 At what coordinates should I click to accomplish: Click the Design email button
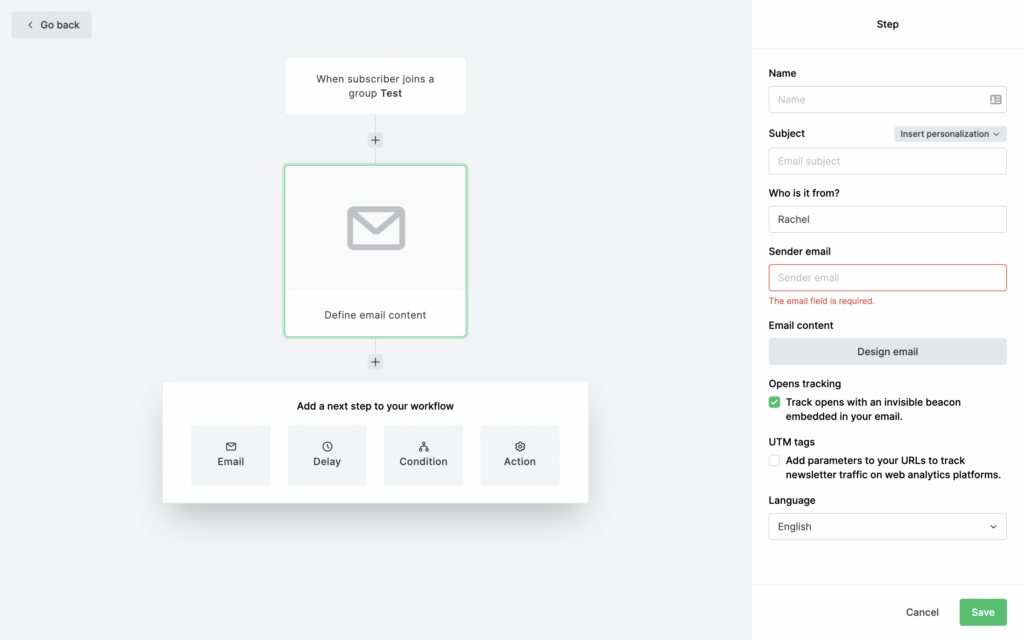[x=888, y=351]
